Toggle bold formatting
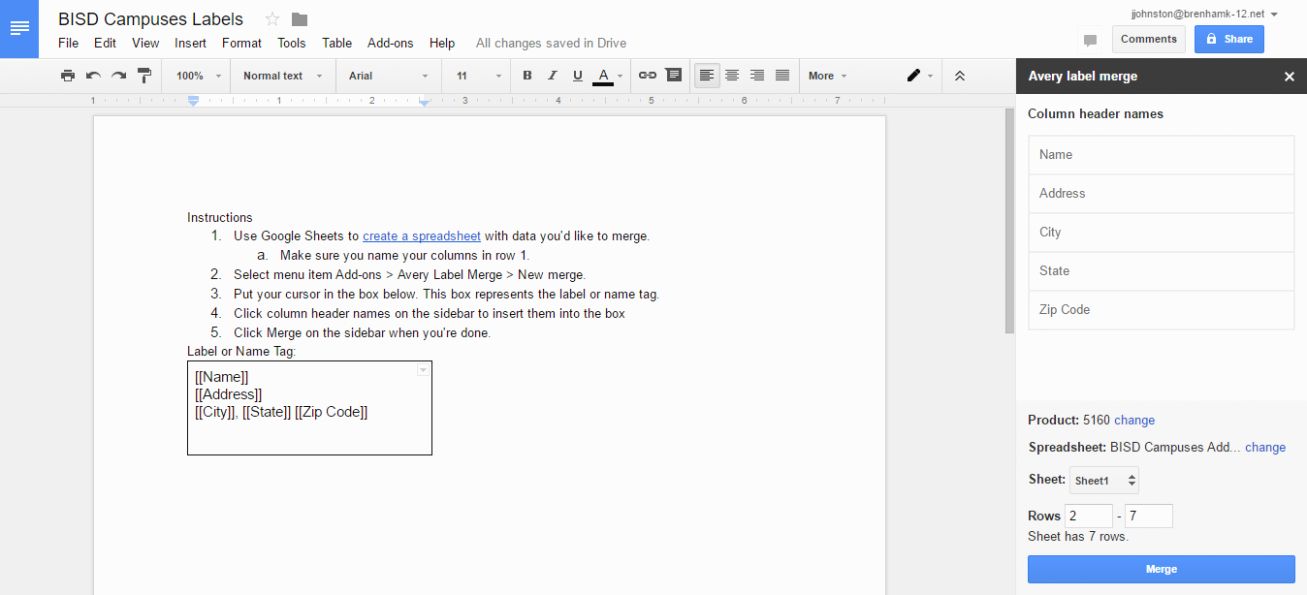The height and width of the screenshot is (595, 1307). click(527, 75)
